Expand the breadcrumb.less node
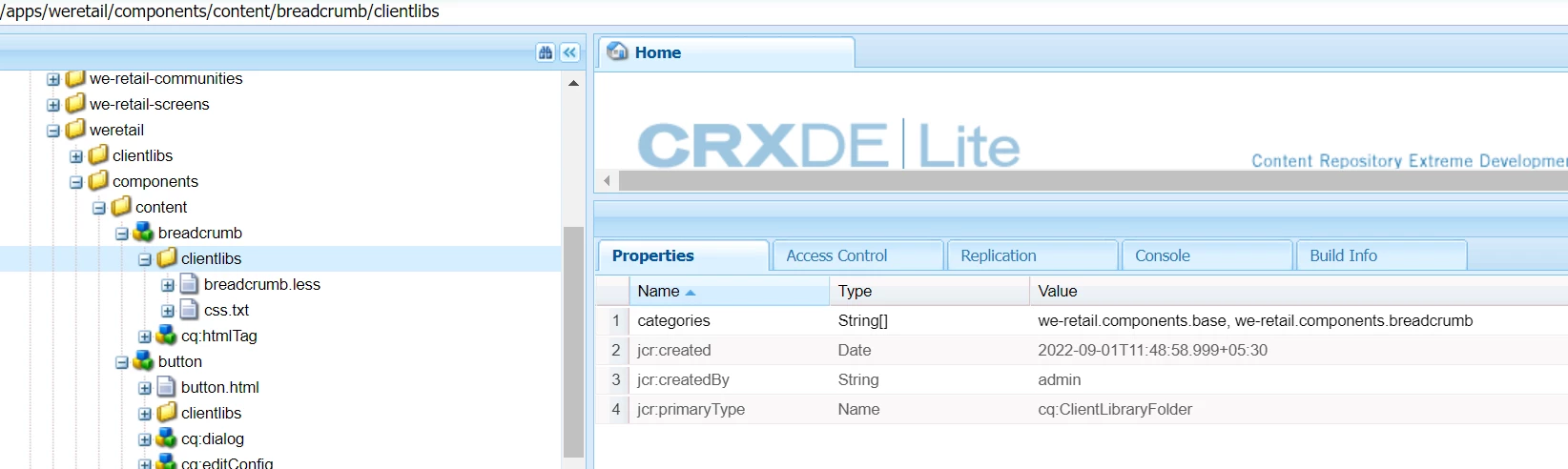The height and width of the screenshot is (469, 1568). click(168, 285)
